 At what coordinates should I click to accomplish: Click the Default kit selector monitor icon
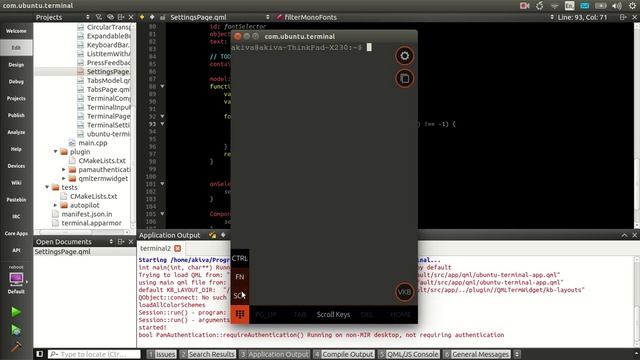[16, 280]
